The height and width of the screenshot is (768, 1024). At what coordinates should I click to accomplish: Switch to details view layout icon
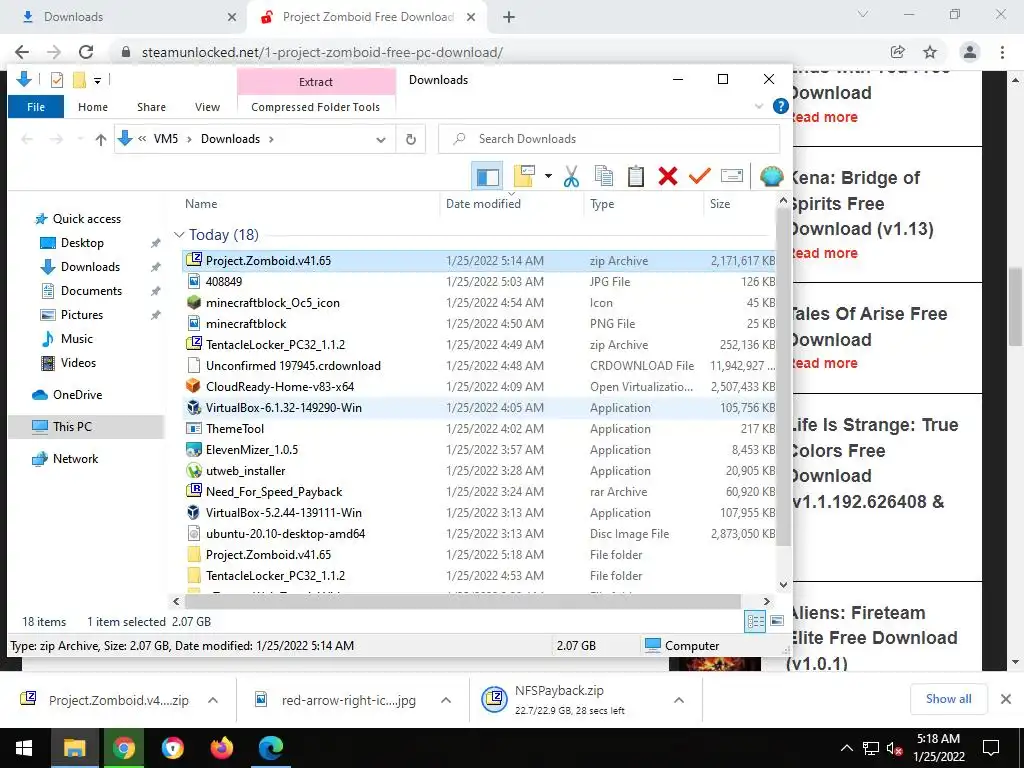click(x=755, y=621)
